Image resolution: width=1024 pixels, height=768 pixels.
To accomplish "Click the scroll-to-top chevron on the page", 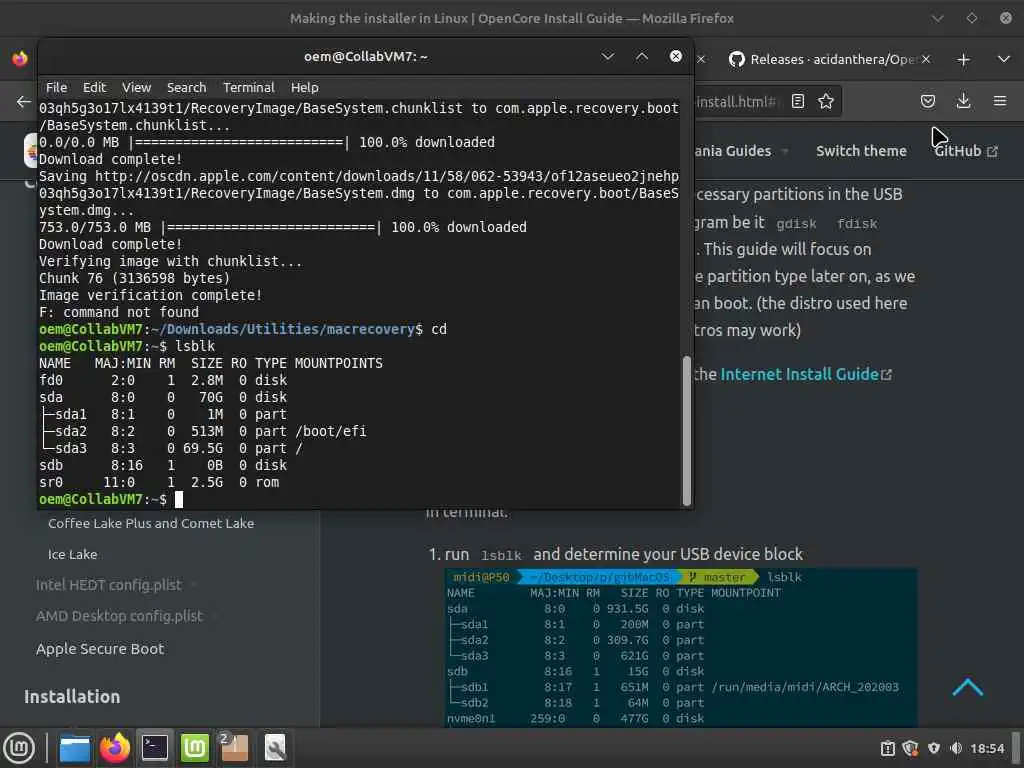I will (x=967, y=687).
